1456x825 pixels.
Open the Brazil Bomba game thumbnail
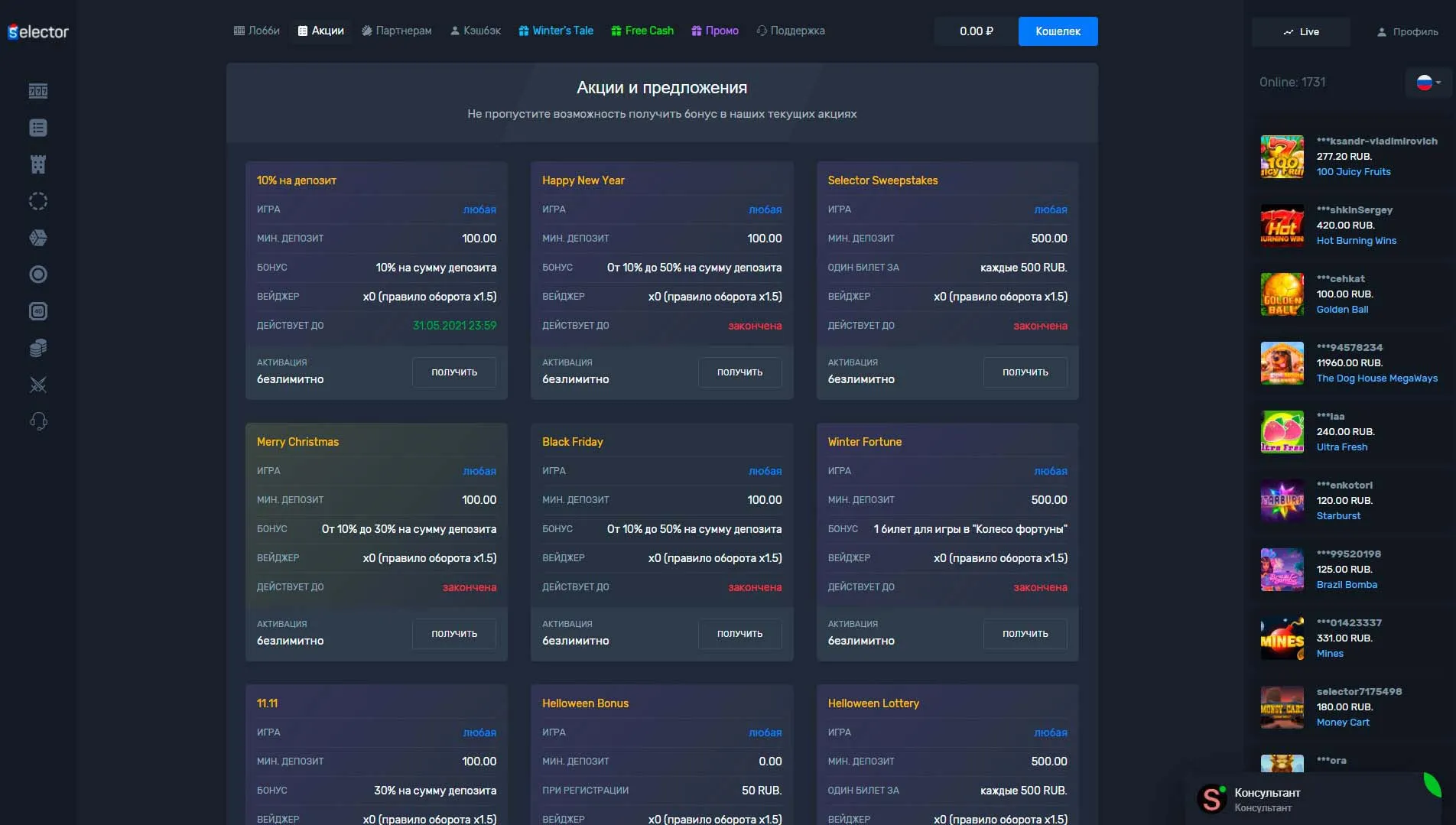click(1282, 570)
